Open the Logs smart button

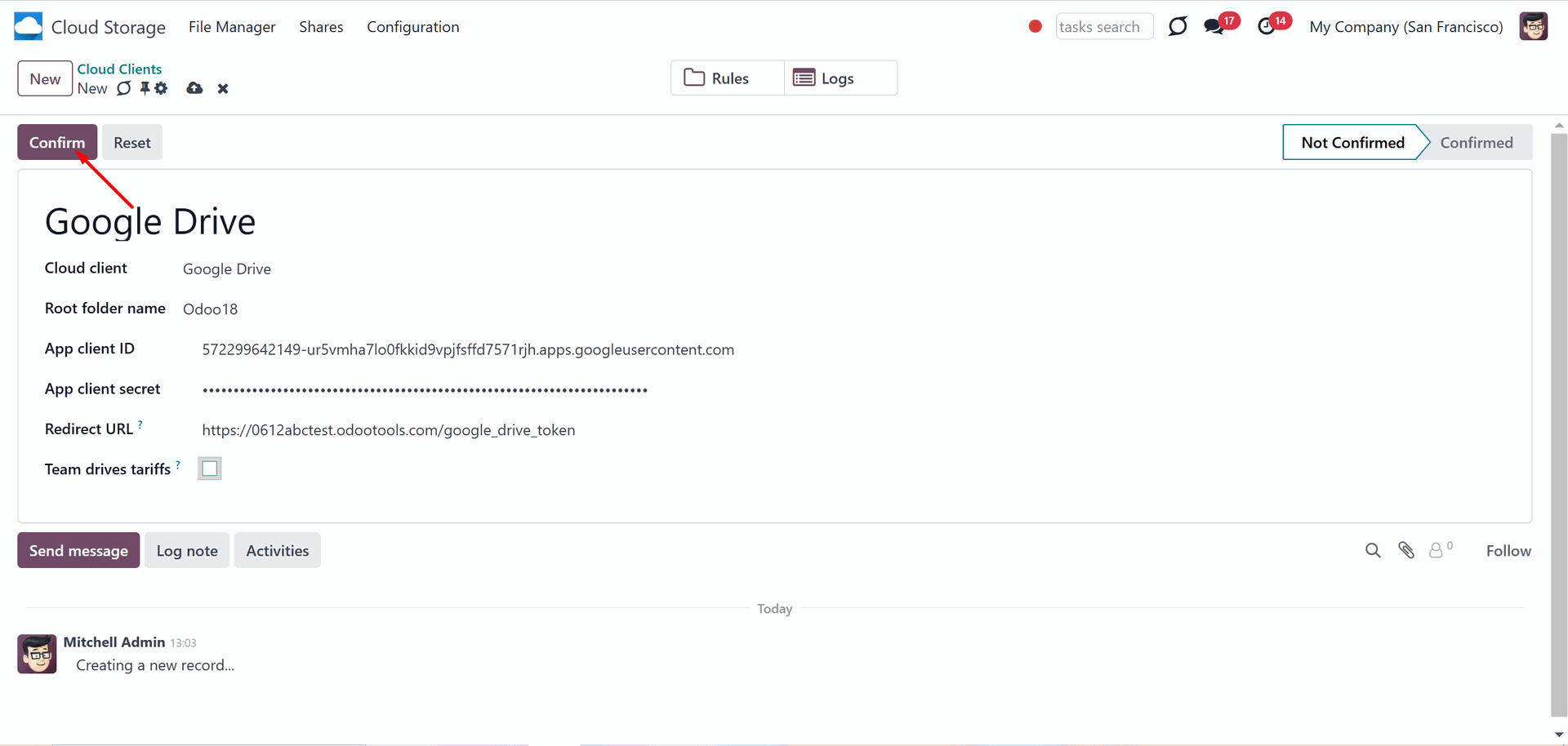click(x=840, y=78)
